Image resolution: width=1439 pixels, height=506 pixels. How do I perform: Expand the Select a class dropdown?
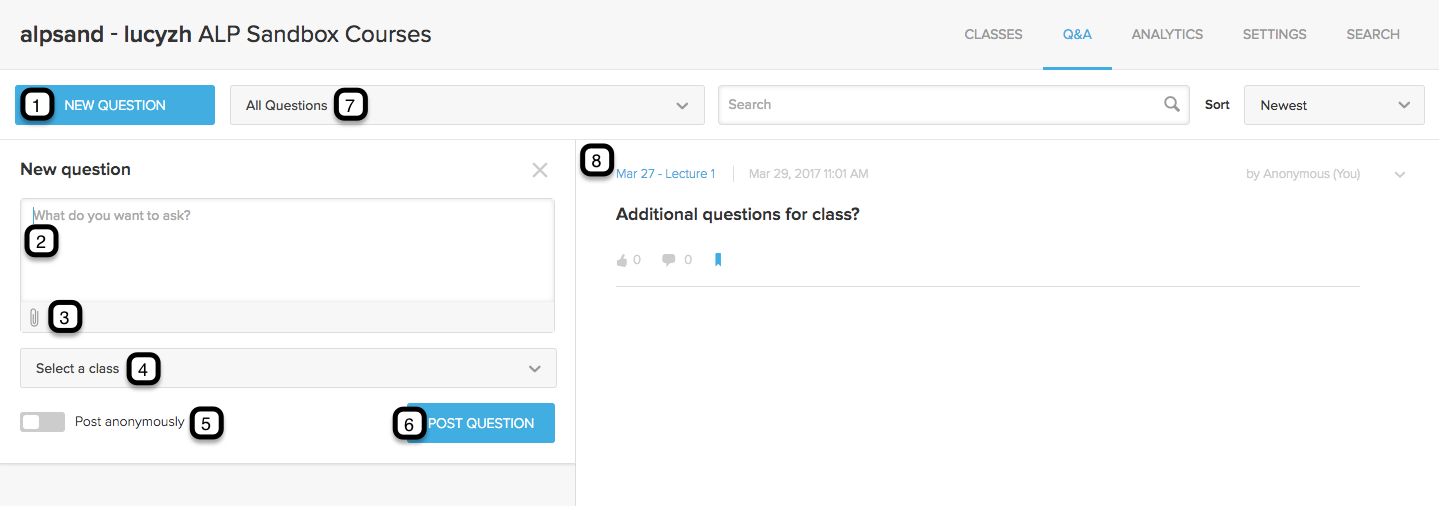coord(288,368)
